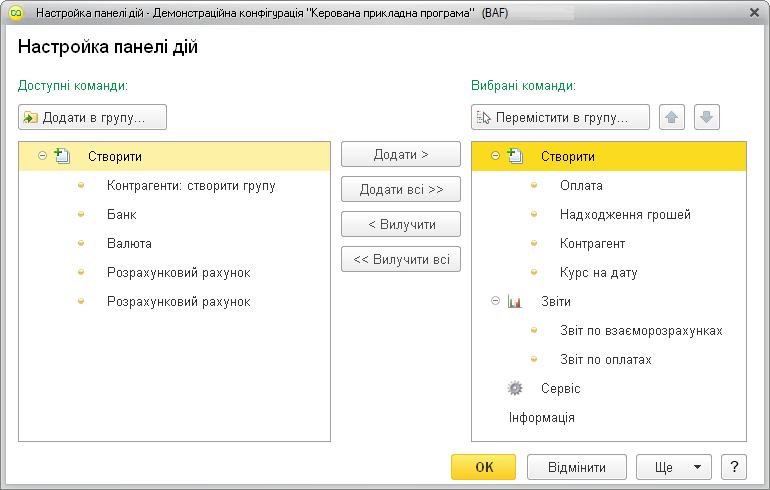Select Банк in available commands
The image size is (770, 490).
174,214
